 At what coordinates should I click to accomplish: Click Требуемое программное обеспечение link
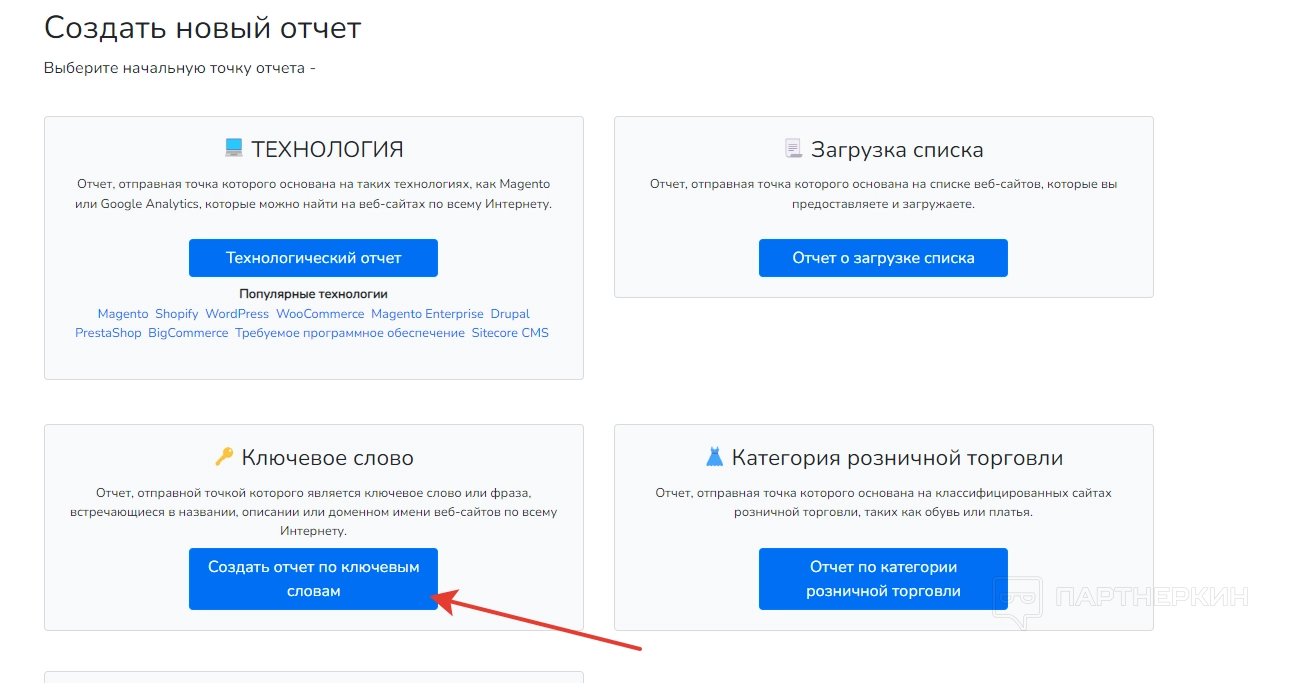tap(350, 333)
